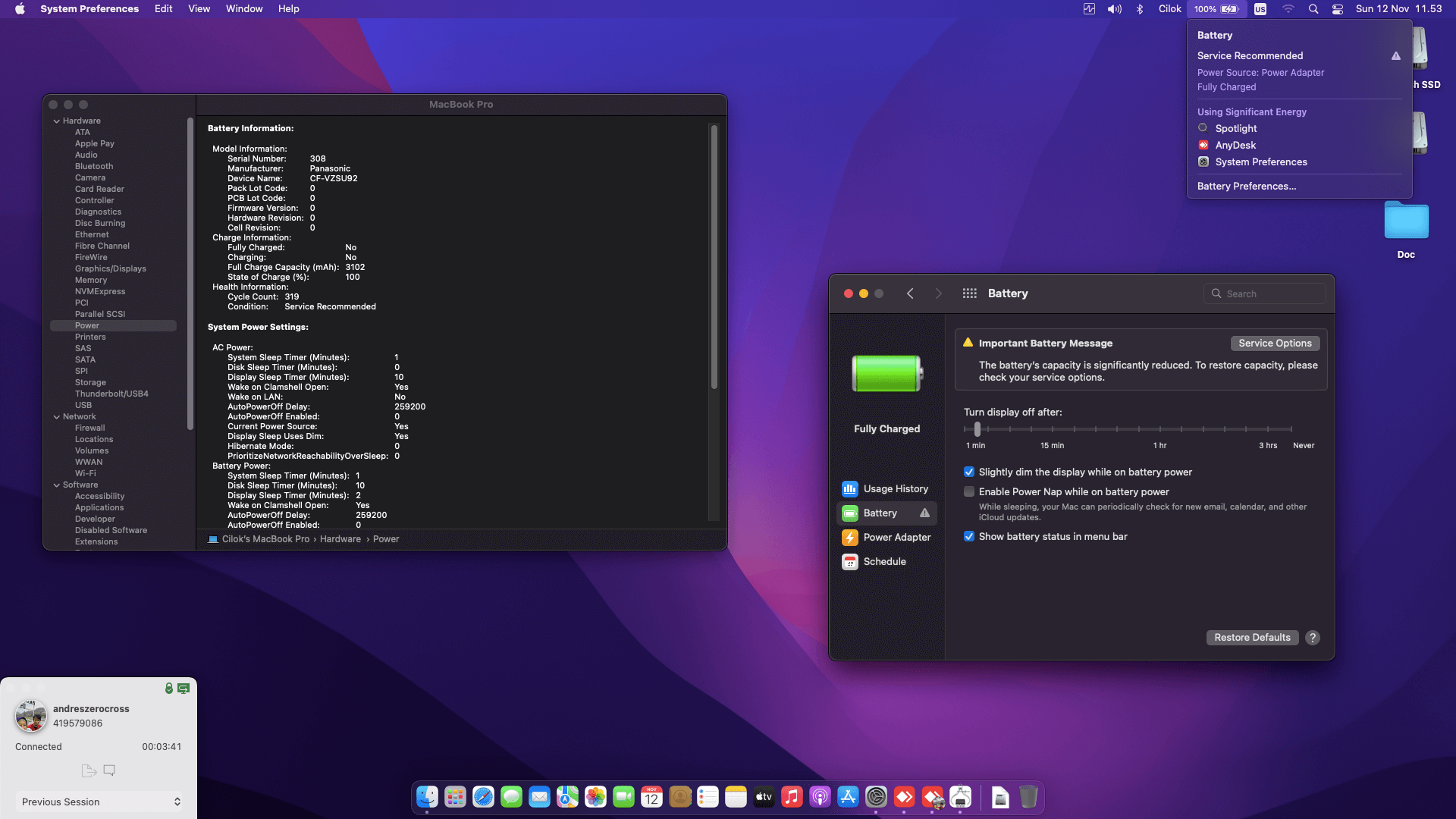The width and height of the screenshot is (1456, 819).
Task: Click the chat bubble icon in AnyDesk panel
Action: (x=109, y=770)
